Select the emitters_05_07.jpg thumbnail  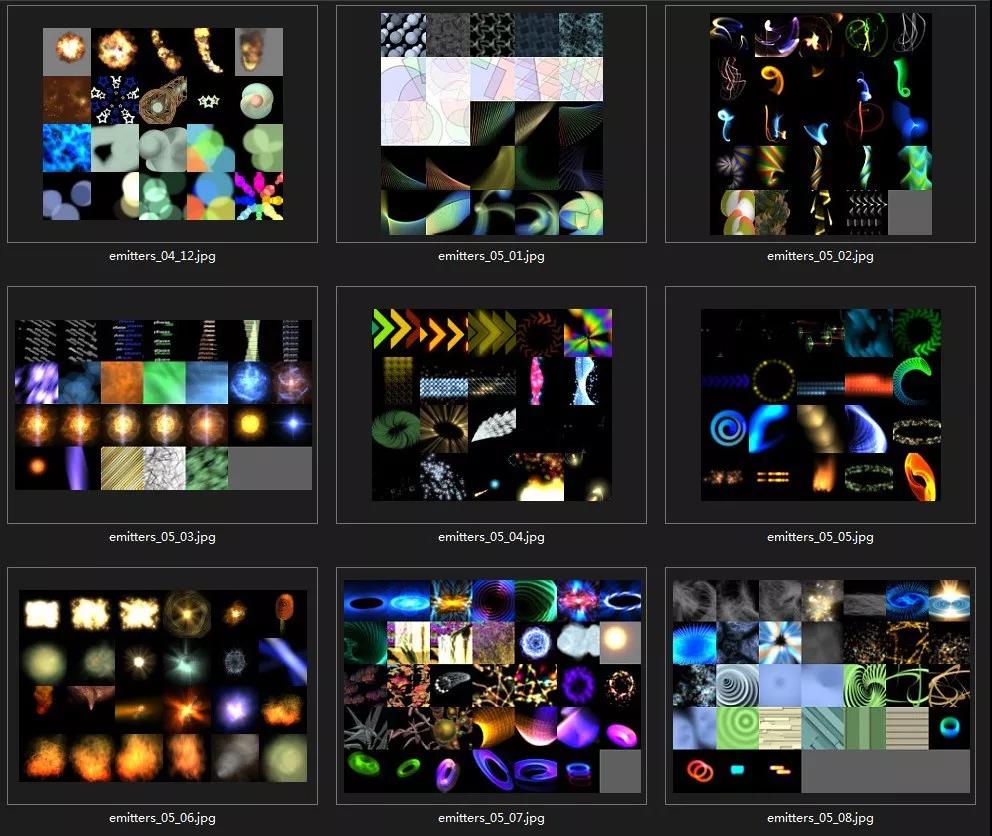(492, 686)
